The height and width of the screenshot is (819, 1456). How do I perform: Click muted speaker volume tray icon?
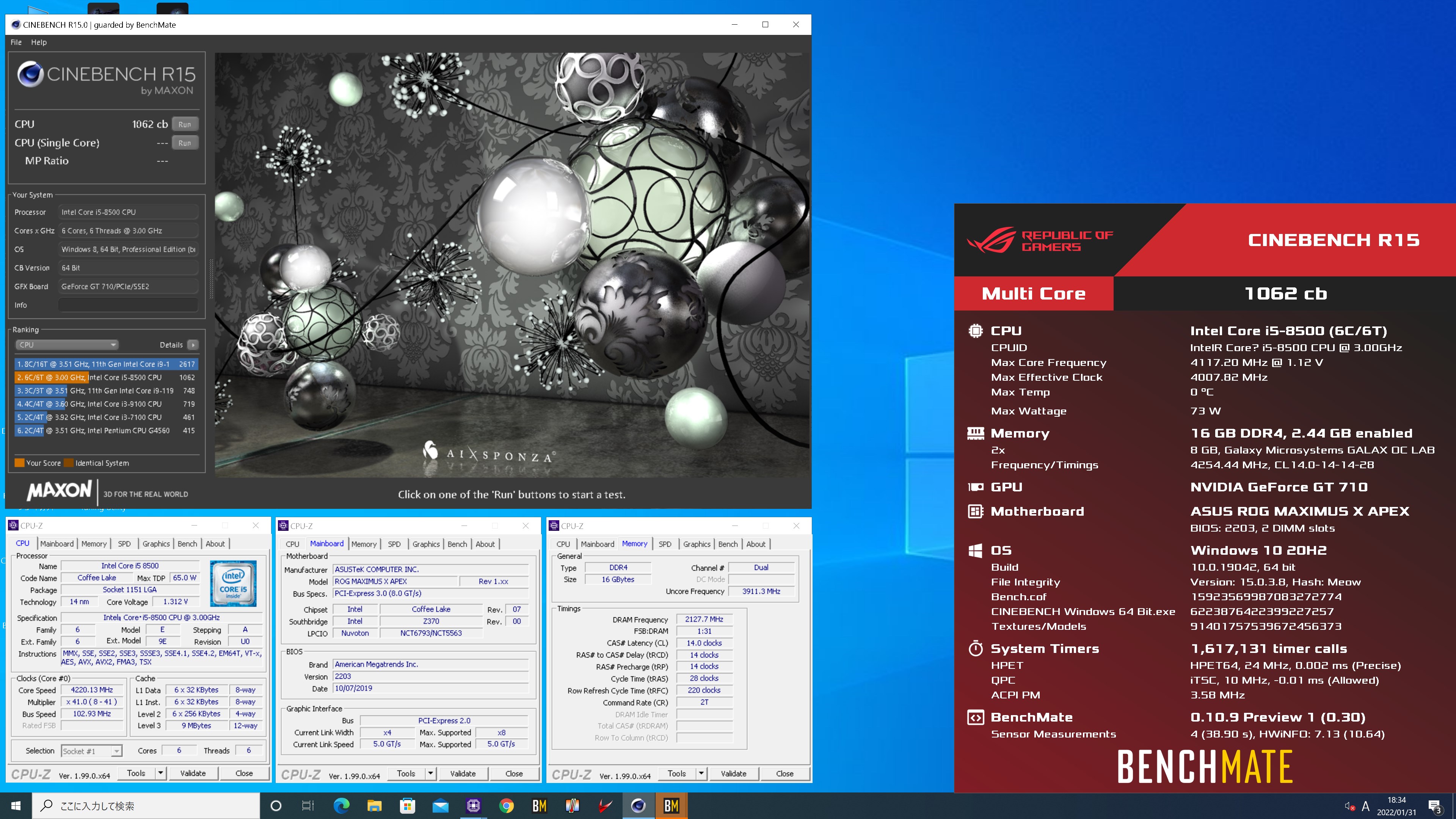tap(1349, 806)
